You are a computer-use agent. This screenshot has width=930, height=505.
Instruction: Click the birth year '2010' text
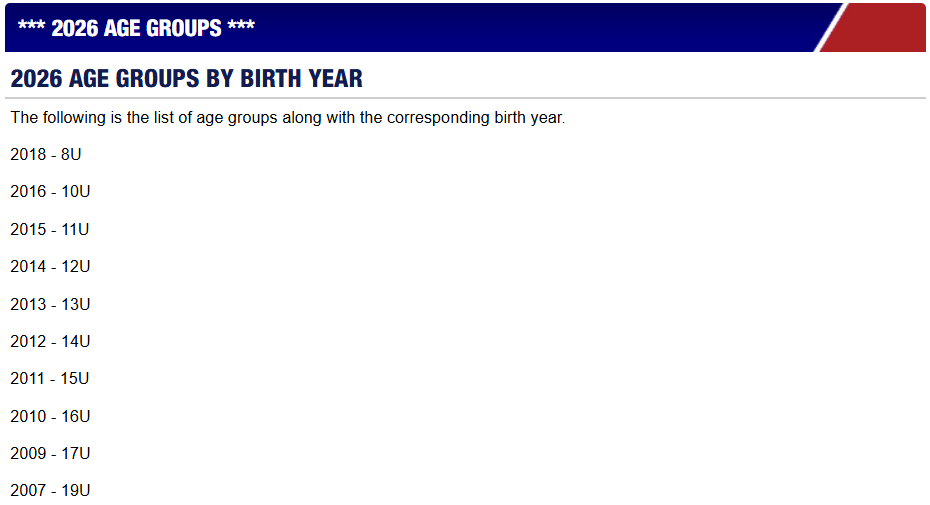[28, 416]
